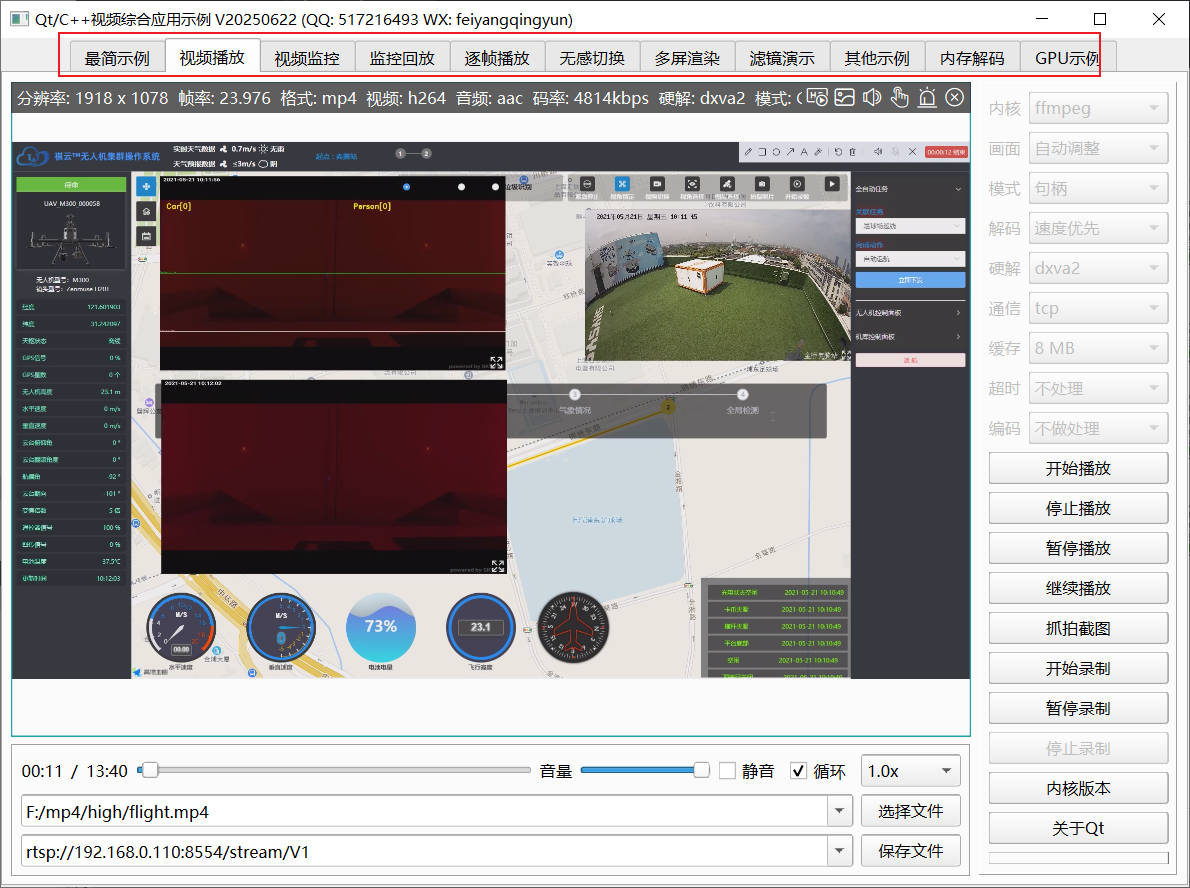The height and width of the screenshot is (888, 1190).
Task: Click the 抓拍截图 button
Action: (1078, 628)
